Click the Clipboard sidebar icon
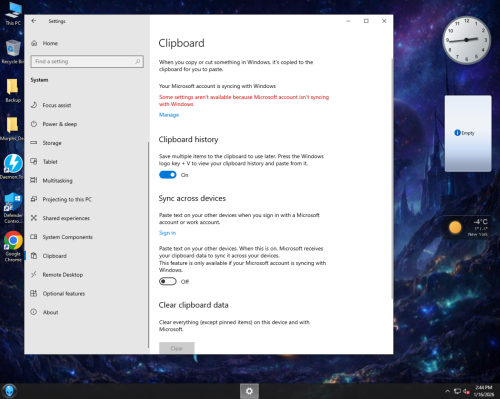 coord(34,256)
